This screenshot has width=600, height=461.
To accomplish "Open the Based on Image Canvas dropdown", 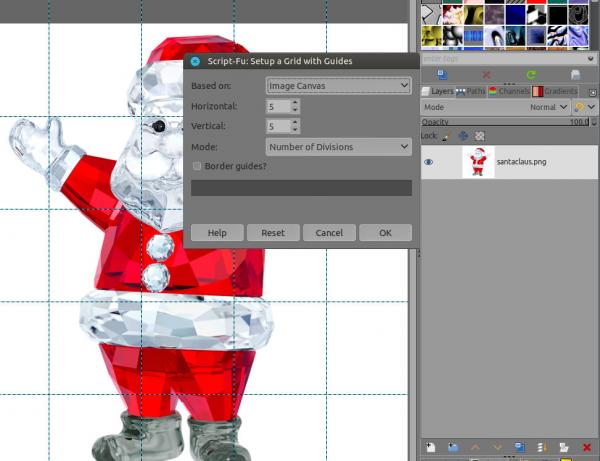I will [x=339, y=86].
